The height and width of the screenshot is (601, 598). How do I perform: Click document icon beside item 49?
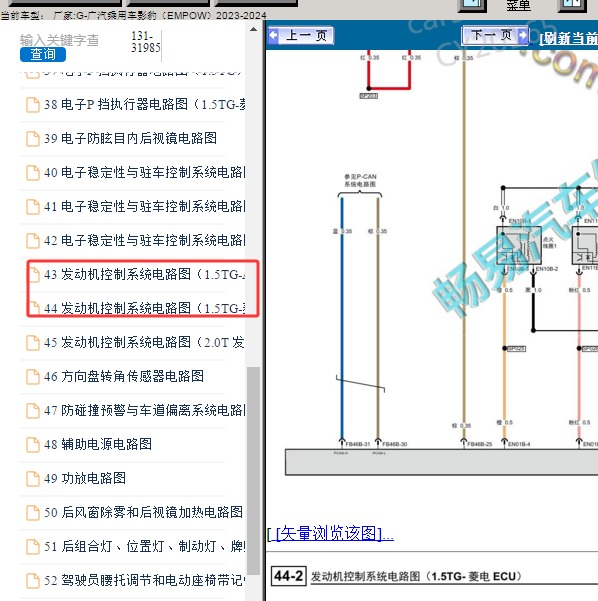[x=33, y=478]
